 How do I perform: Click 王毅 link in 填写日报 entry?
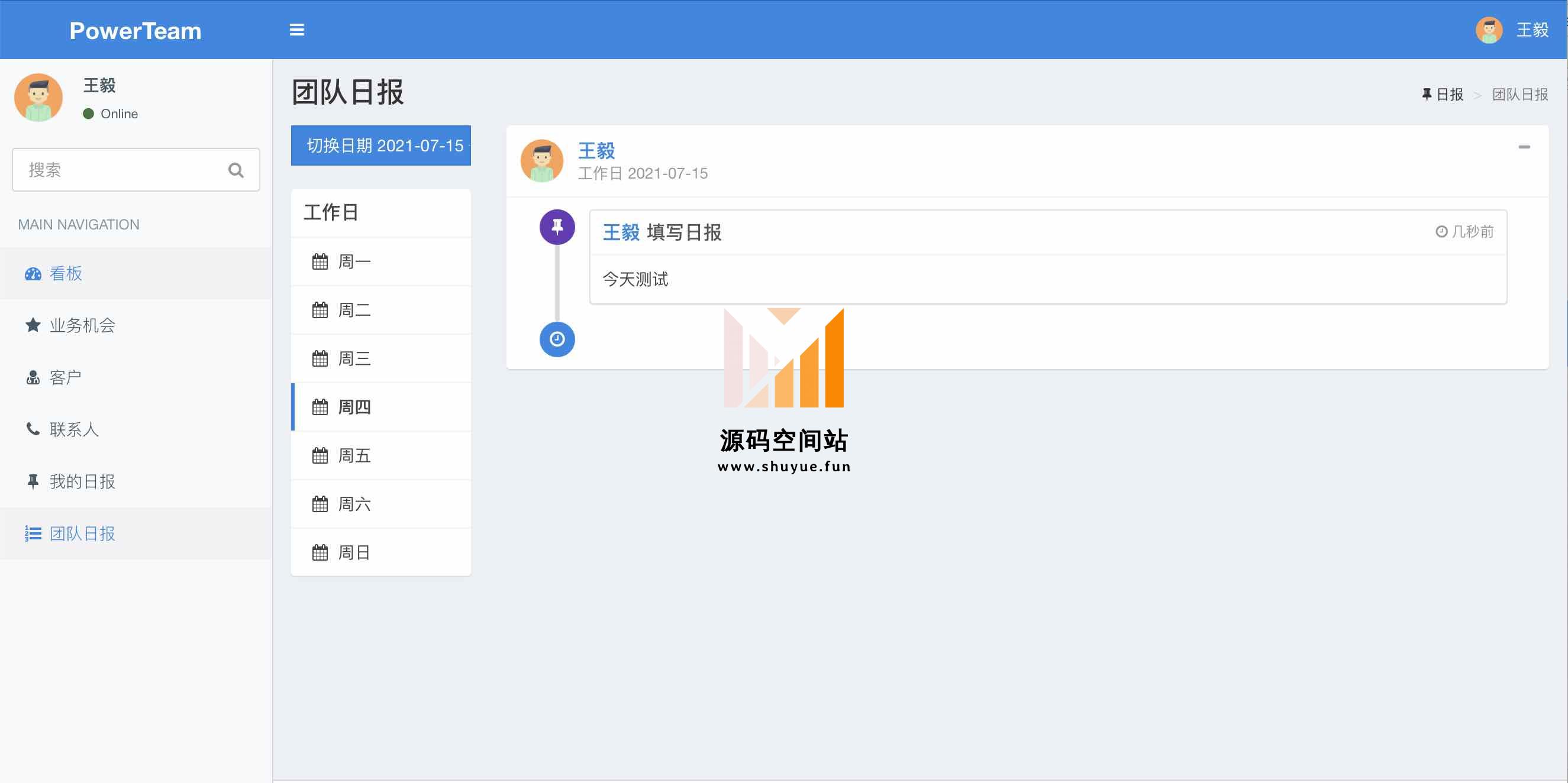(x=621, y=232)
